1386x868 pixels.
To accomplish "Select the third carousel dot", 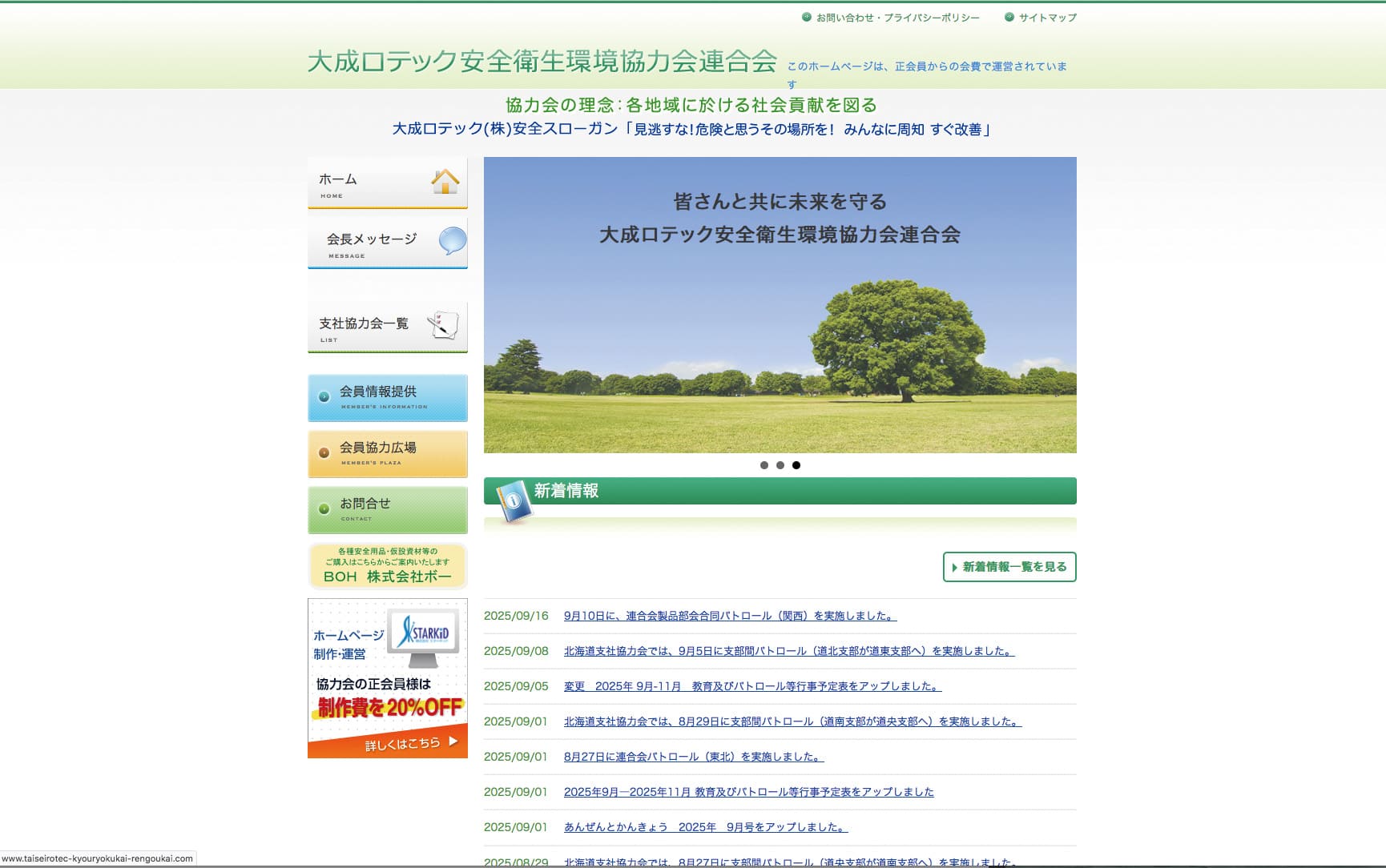I will point(796,465).
